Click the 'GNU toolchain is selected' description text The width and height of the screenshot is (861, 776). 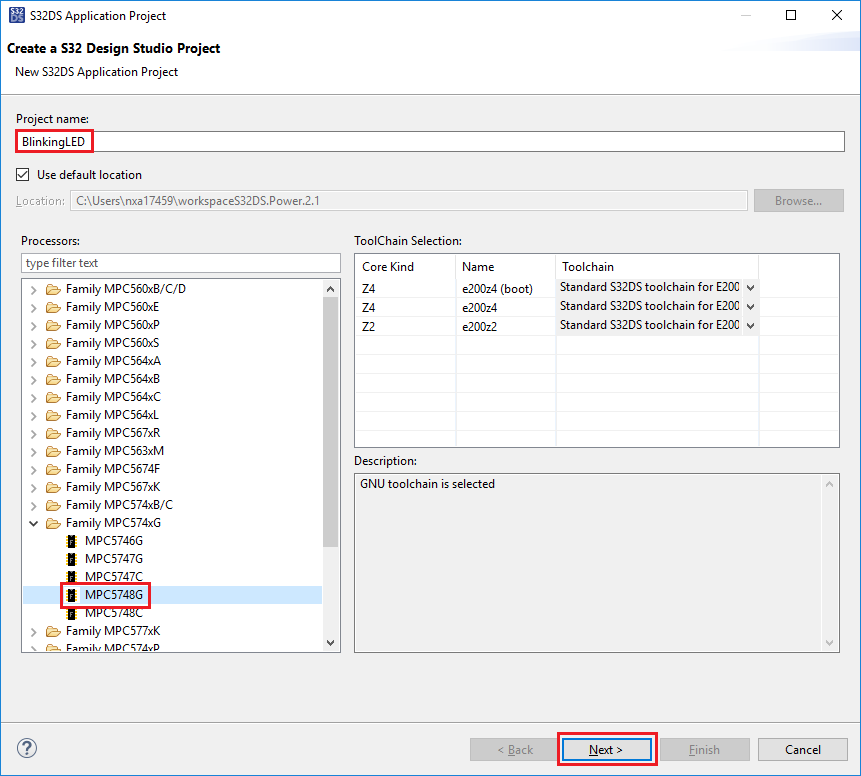point(427,484)
